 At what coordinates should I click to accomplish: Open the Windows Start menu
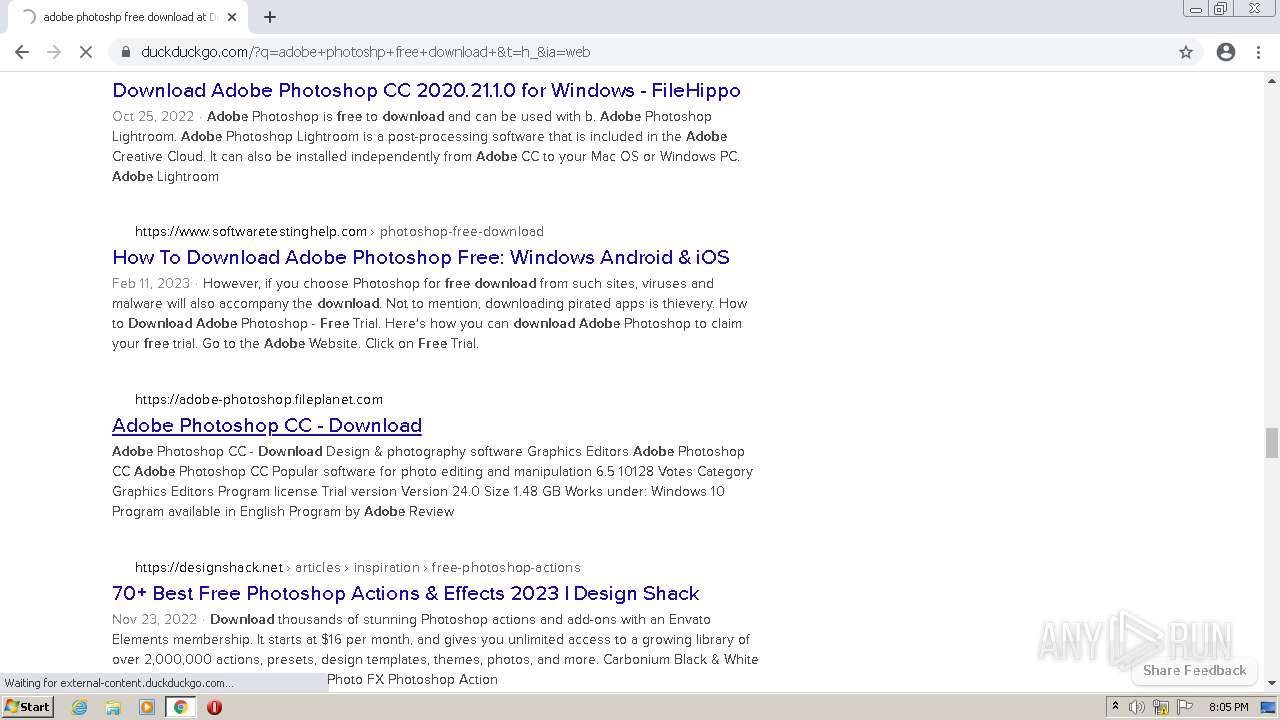click(x=28, y=707)
